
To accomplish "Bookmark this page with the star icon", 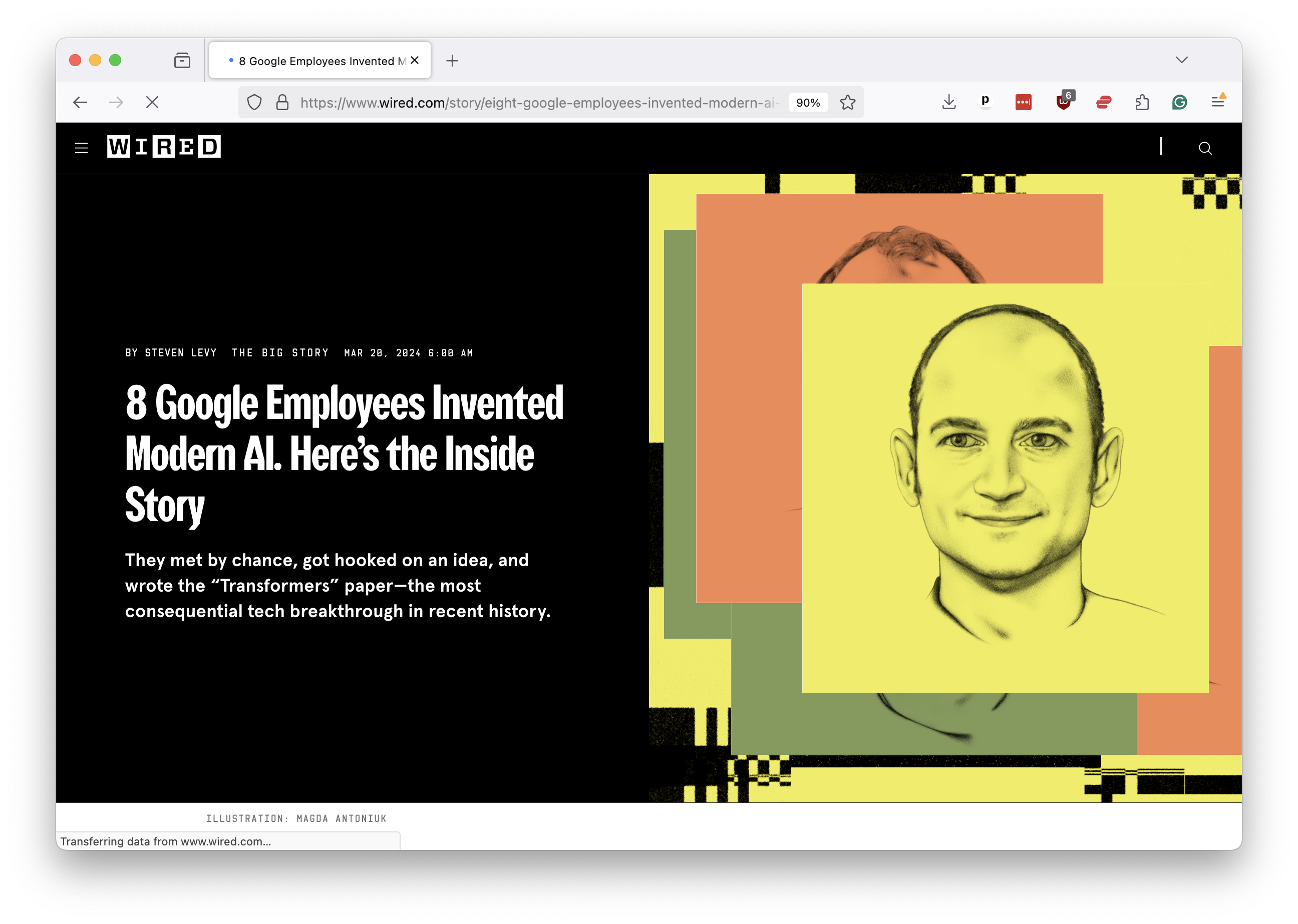I will (848, 103).
